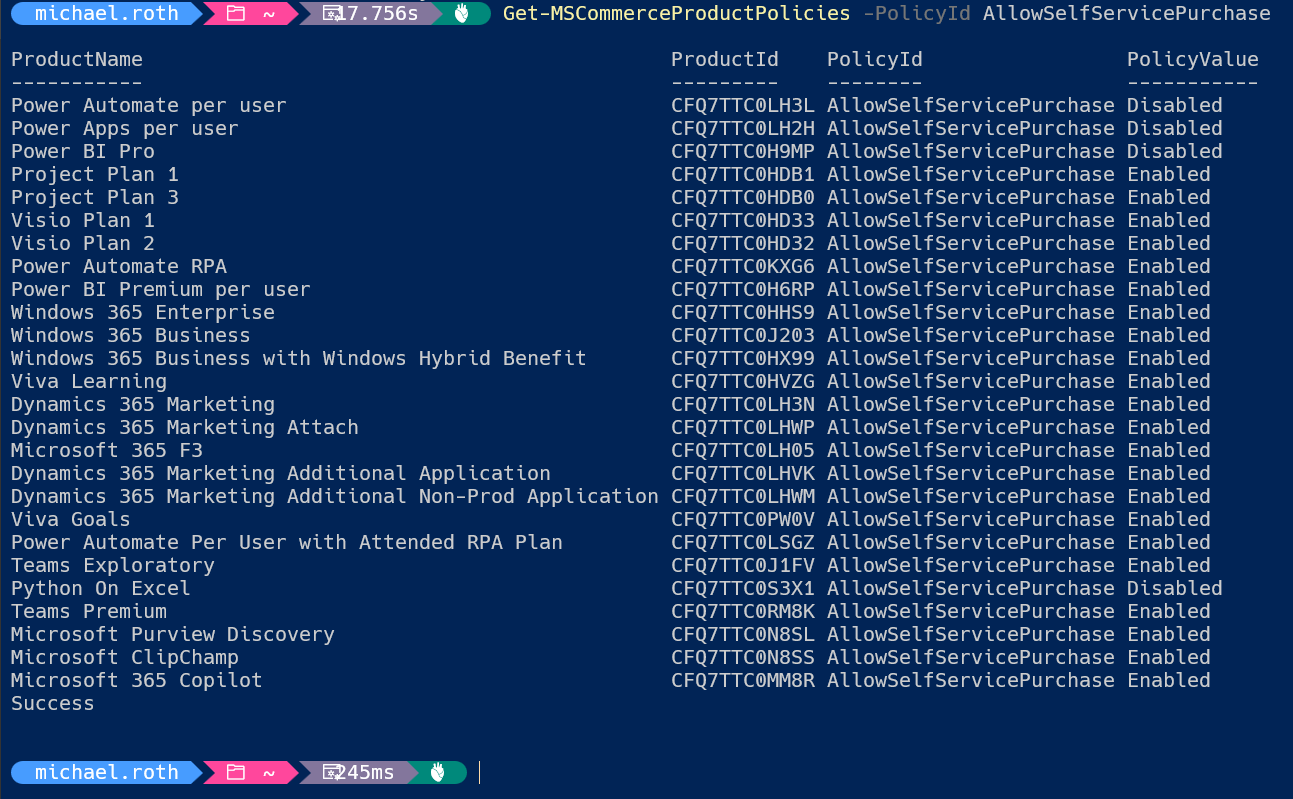Screen dimensions: 1293x799
Task: Select the 'Windows 365 Enterprise' product name
Action: (x=143, y=312)
